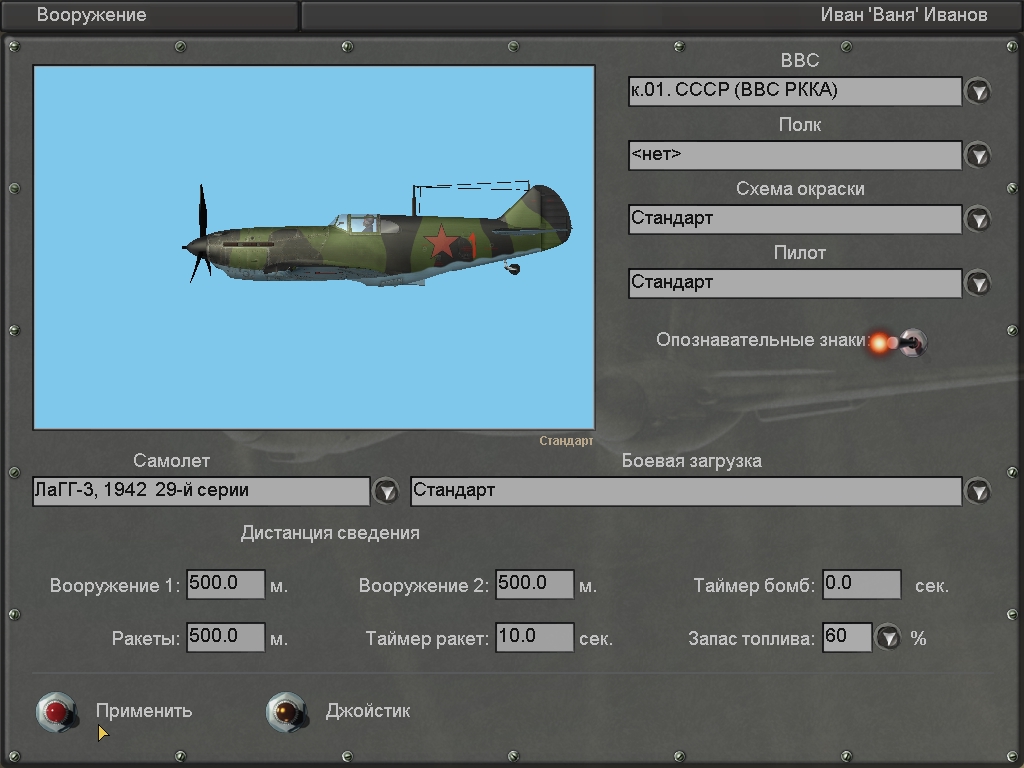The width and height of the screenshot is (1024, 768).
Task: Click the Применить text label
Action: pos(144,712)
